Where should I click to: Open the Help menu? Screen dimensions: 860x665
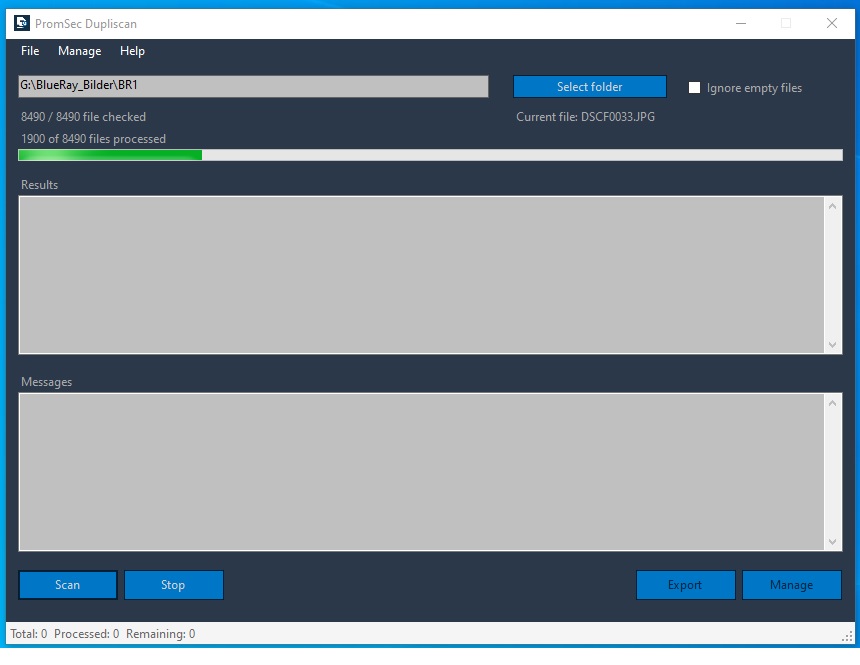[132, 51]
